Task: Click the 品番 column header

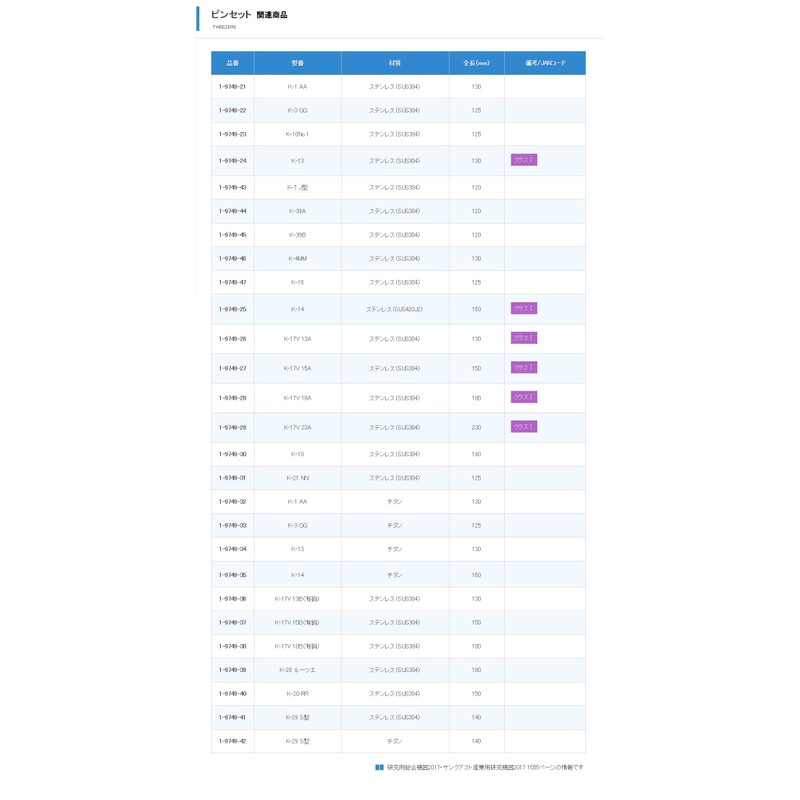Action: (x=233, y=63)
